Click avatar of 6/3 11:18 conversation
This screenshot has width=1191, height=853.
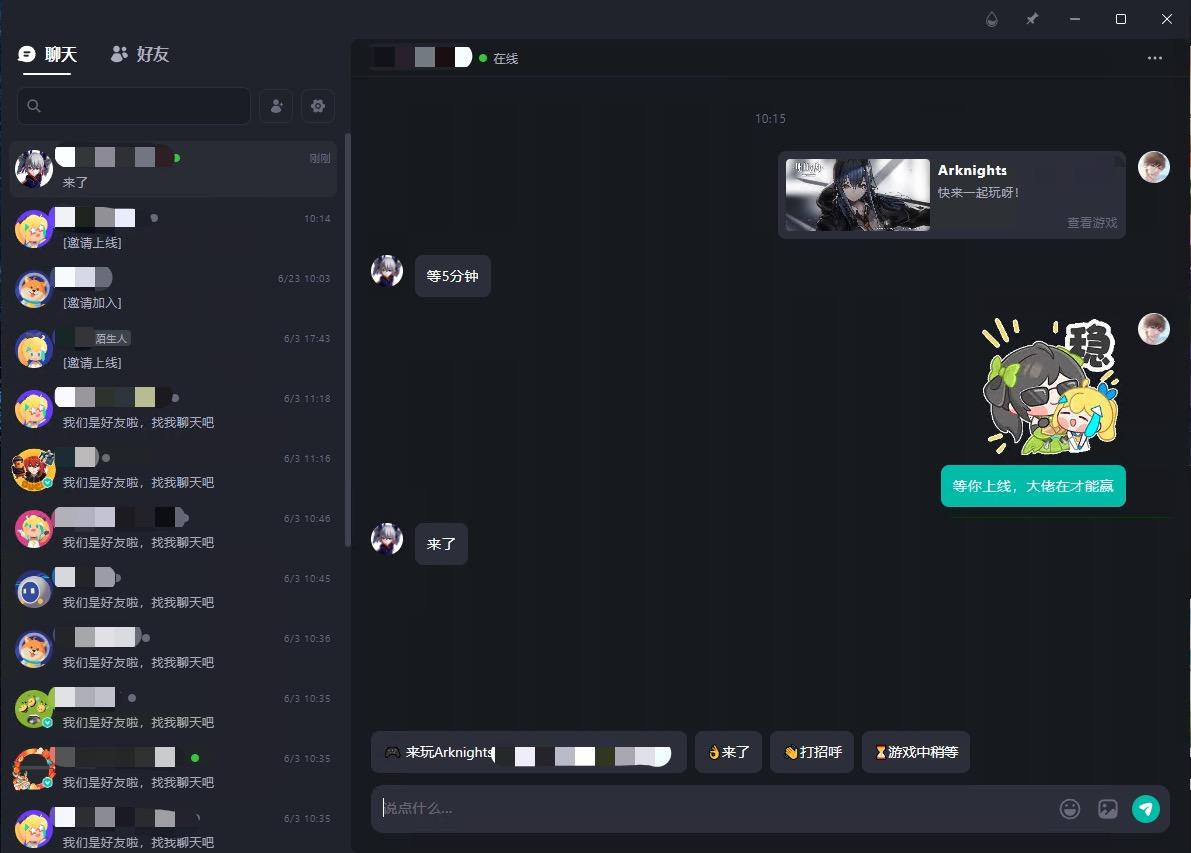(33, 409)
